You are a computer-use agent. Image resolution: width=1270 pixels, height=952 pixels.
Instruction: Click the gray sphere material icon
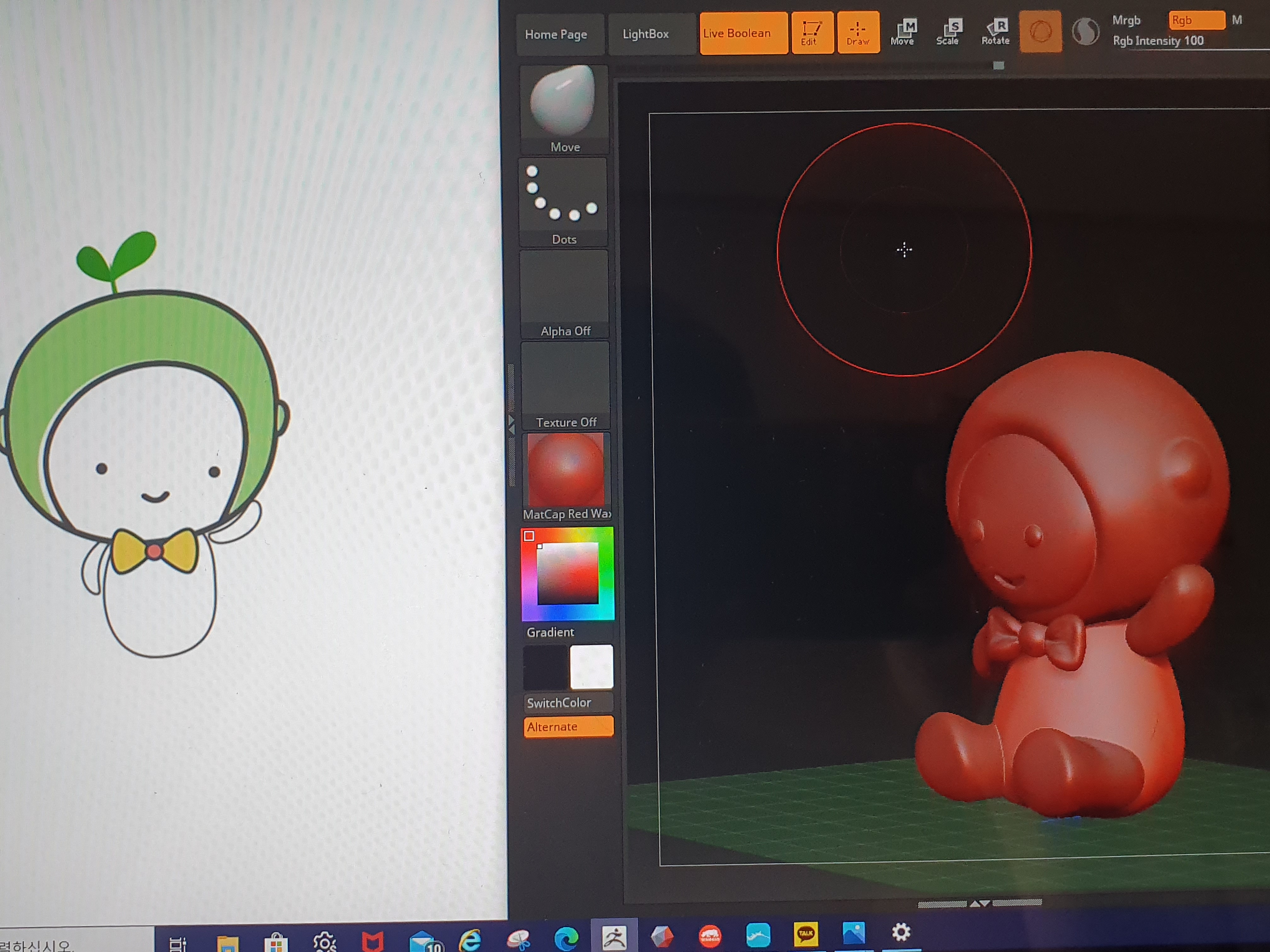tap(1085, 32)
